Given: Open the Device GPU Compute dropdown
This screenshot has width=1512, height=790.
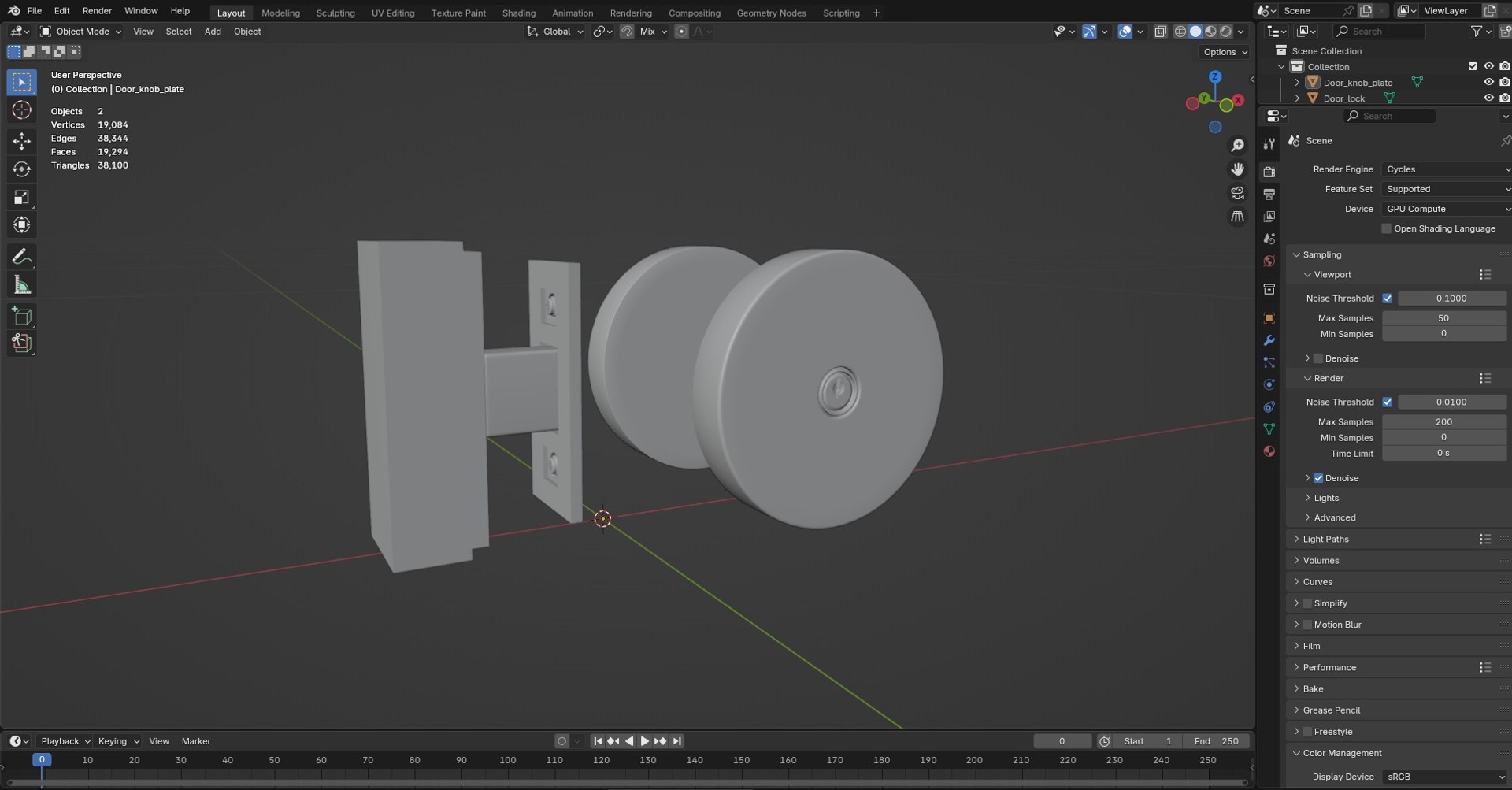Looking at the screenshot, I should point(1447,209).
